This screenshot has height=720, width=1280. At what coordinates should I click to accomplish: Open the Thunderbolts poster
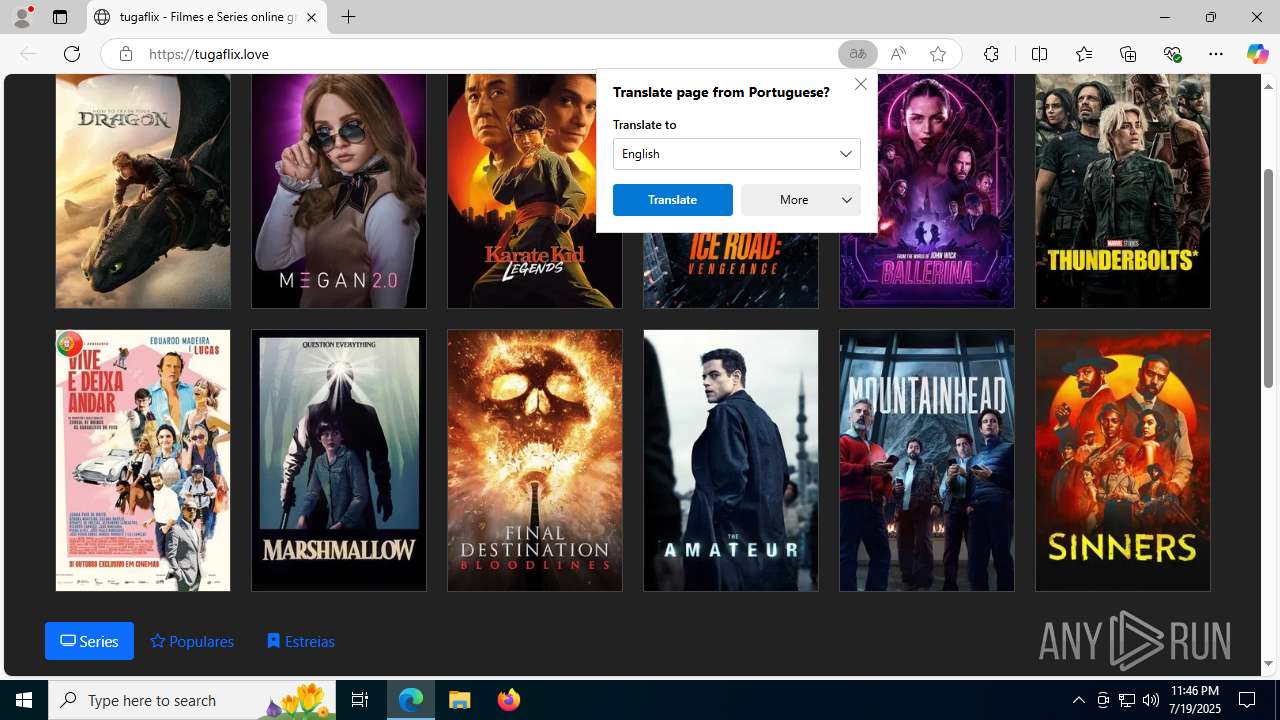1123,190
